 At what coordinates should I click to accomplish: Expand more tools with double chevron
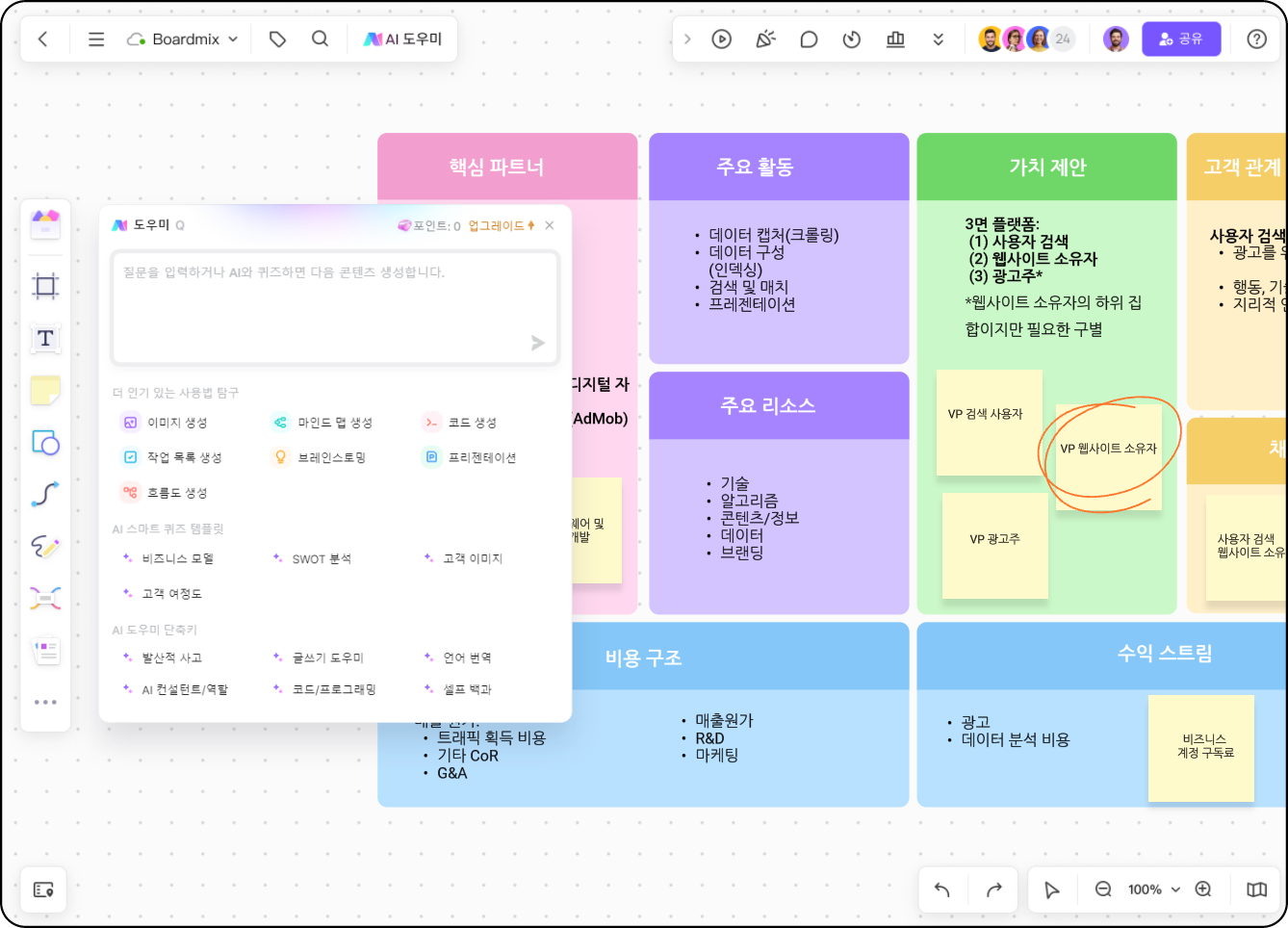(x=939, y=39)
